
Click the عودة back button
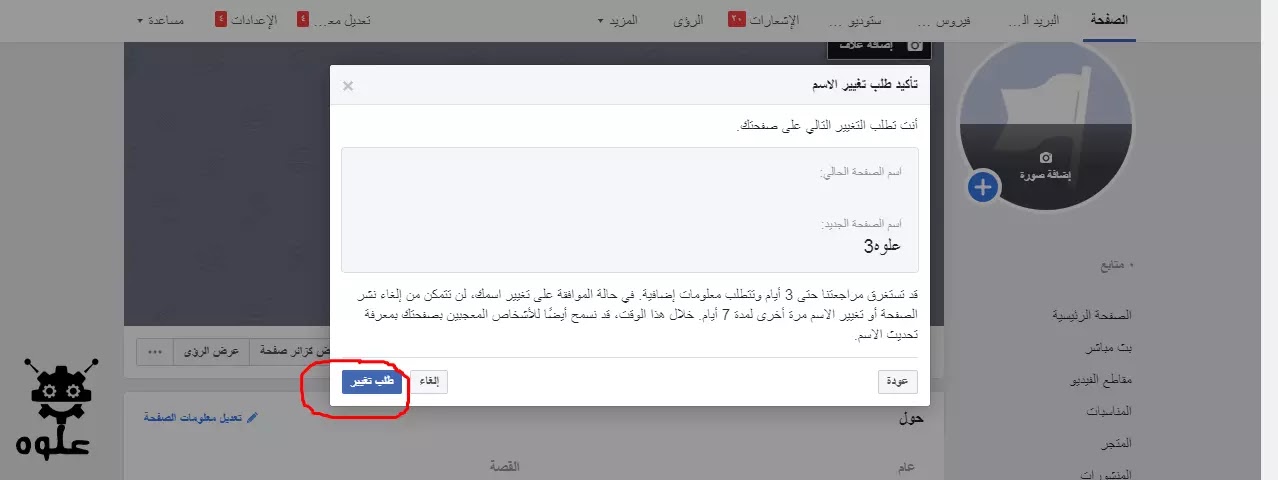point(897,382)
